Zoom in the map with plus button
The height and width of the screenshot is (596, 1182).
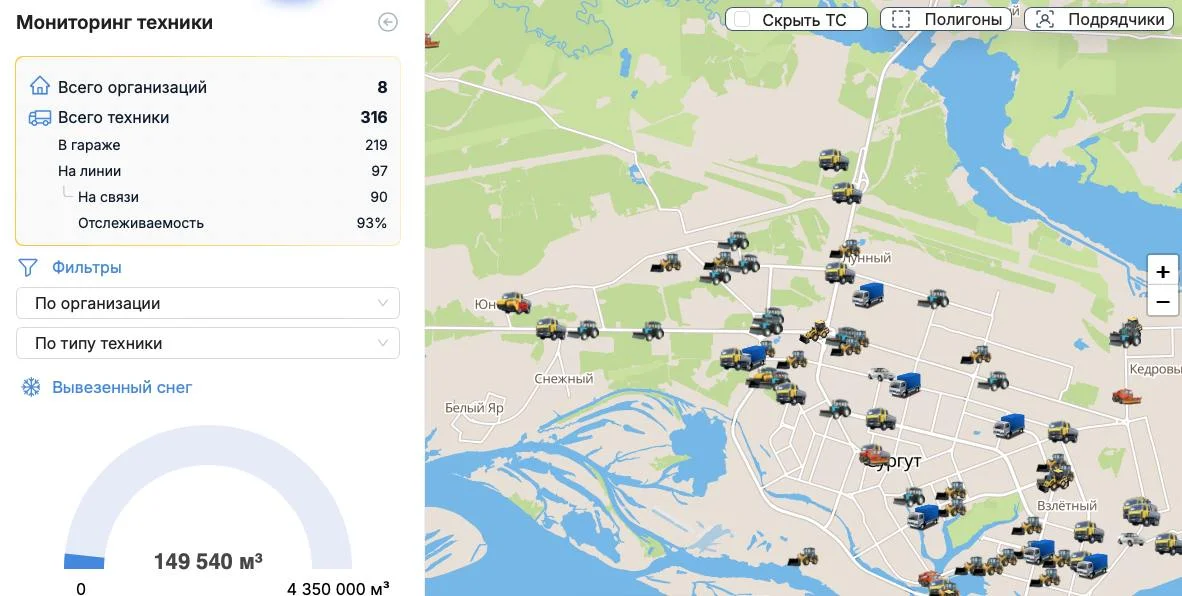1163,271
